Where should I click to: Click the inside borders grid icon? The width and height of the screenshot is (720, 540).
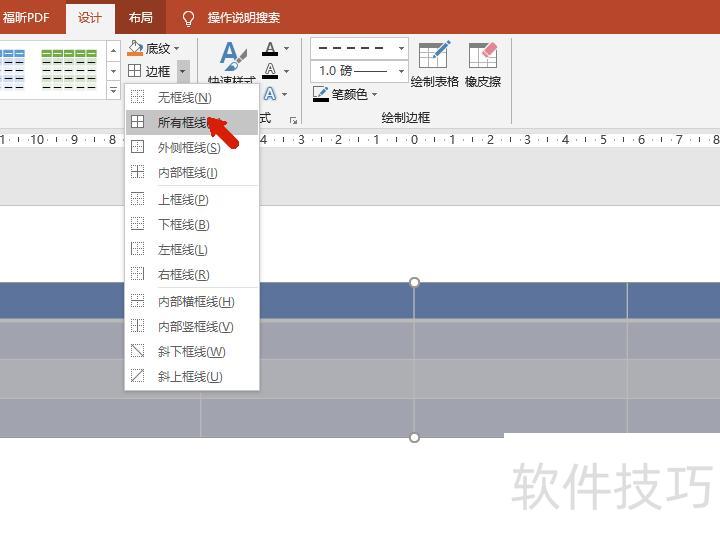click(x=137, y=172)
